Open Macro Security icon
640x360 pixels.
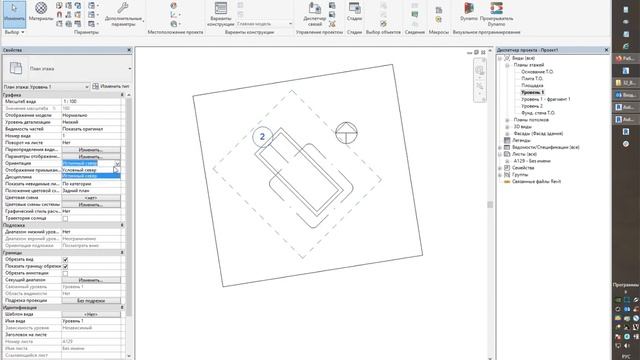[439, 19]
